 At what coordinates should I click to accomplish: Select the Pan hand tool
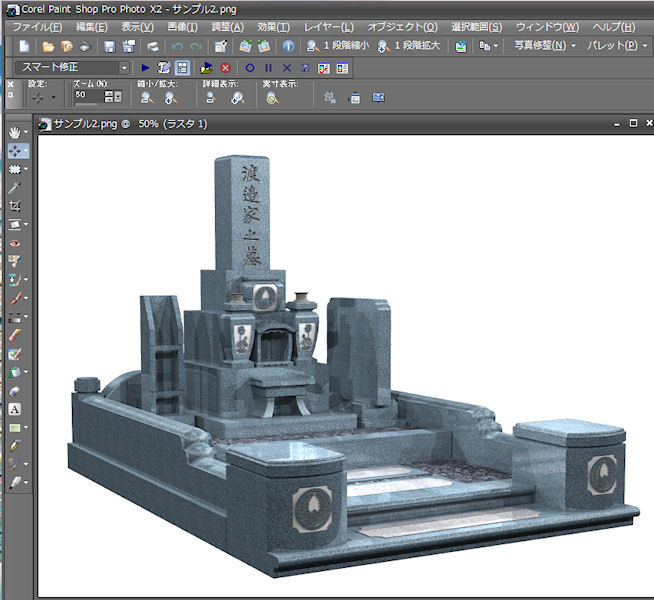(x=15, y=133)
